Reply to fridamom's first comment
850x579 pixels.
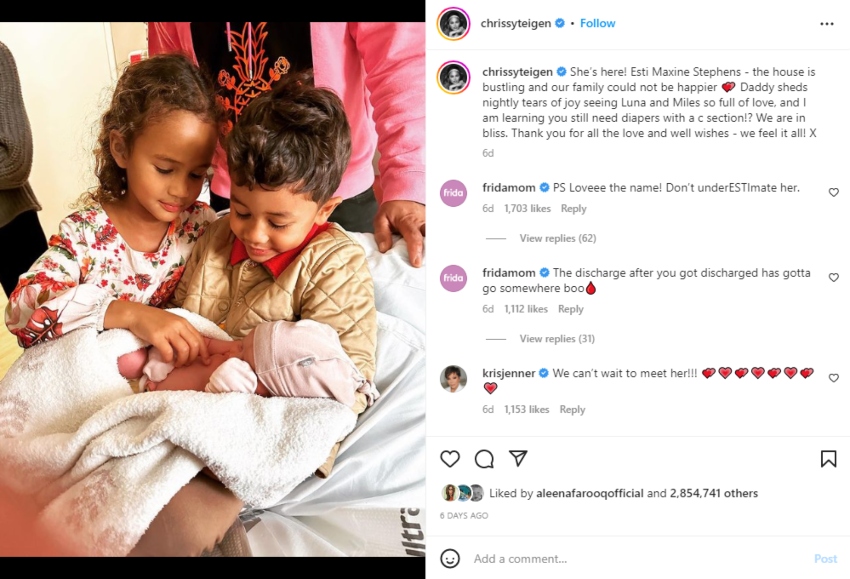[574, 208]
